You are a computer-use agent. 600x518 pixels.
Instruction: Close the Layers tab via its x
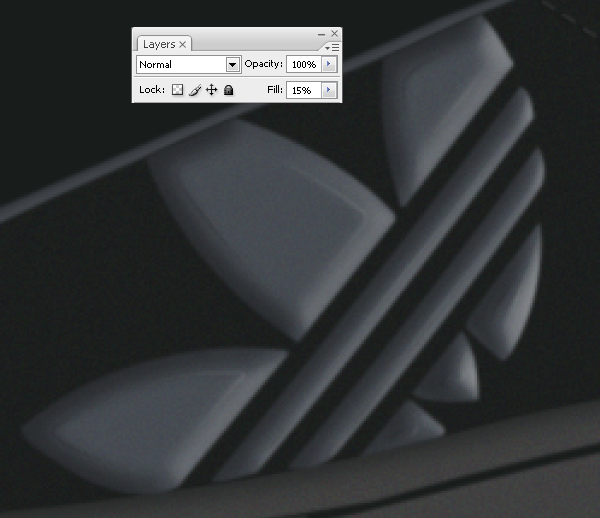click(x=183, y=44)
